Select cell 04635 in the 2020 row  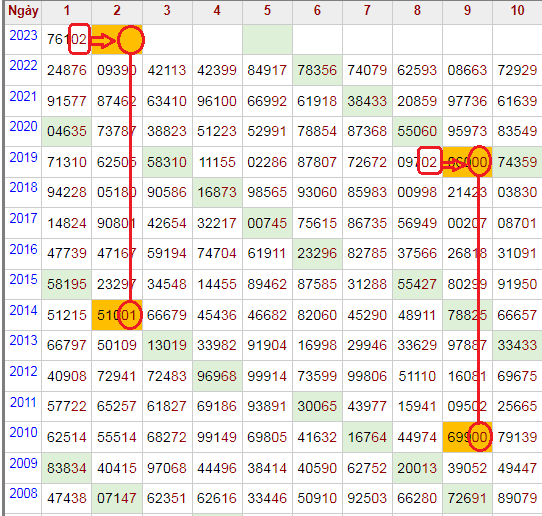coord(66,131)
